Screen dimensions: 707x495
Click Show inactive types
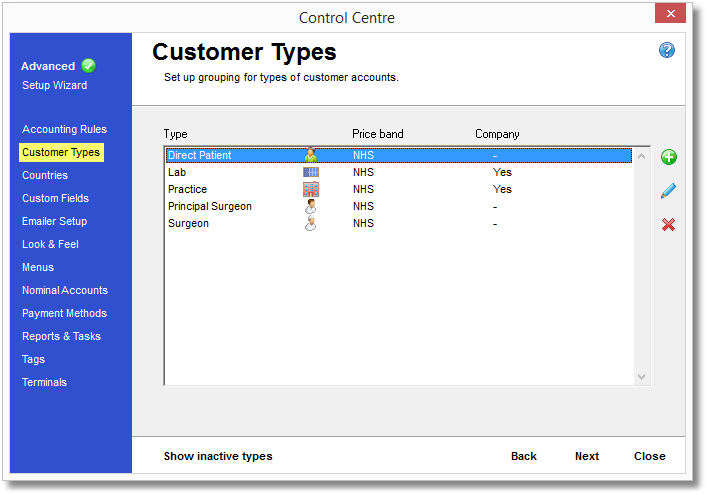218,456
